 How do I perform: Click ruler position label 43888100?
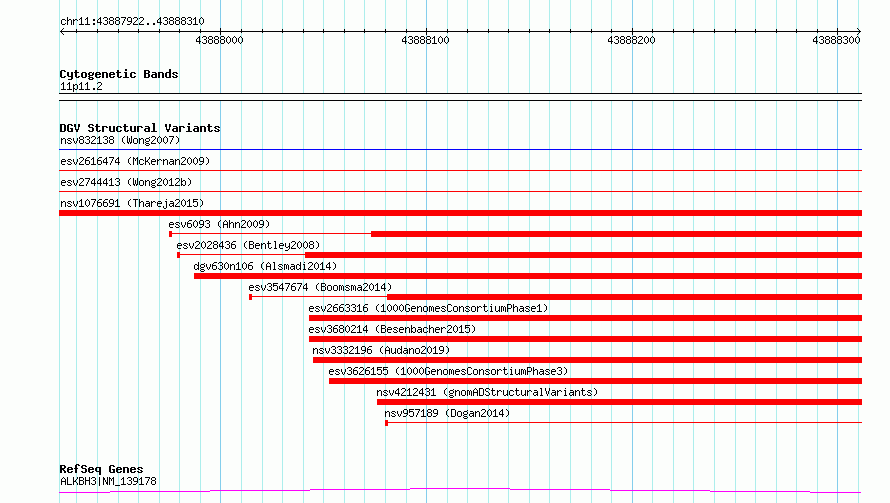click(x=425, y=40)
